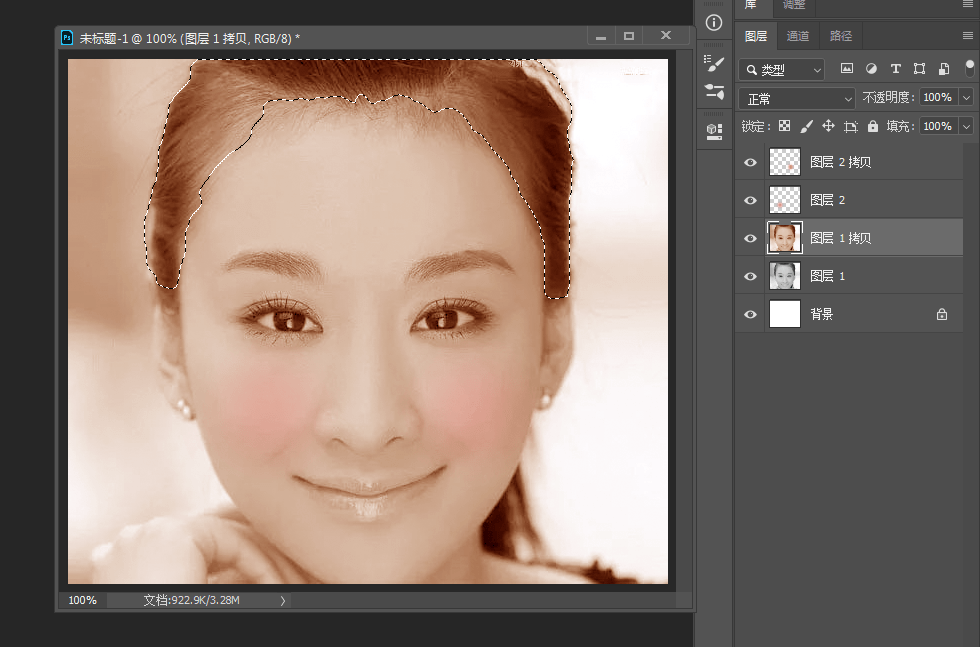The height and width of the screenshot is (647, 980).
Task: Filter layers by type (T) layers
Action: [895, 69]
